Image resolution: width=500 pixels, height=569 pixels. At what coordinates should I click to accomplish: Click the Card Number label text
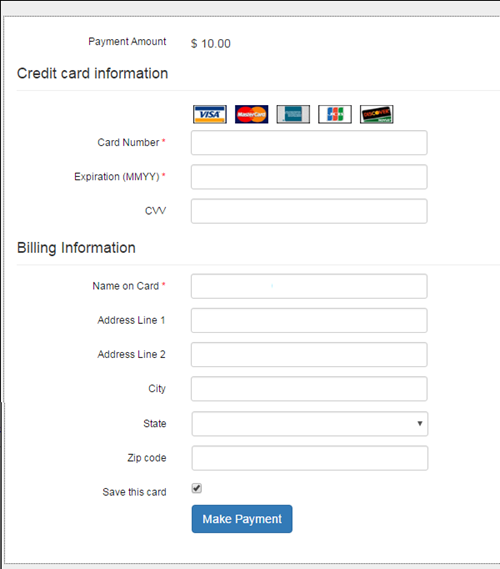(x=128, y=142)
